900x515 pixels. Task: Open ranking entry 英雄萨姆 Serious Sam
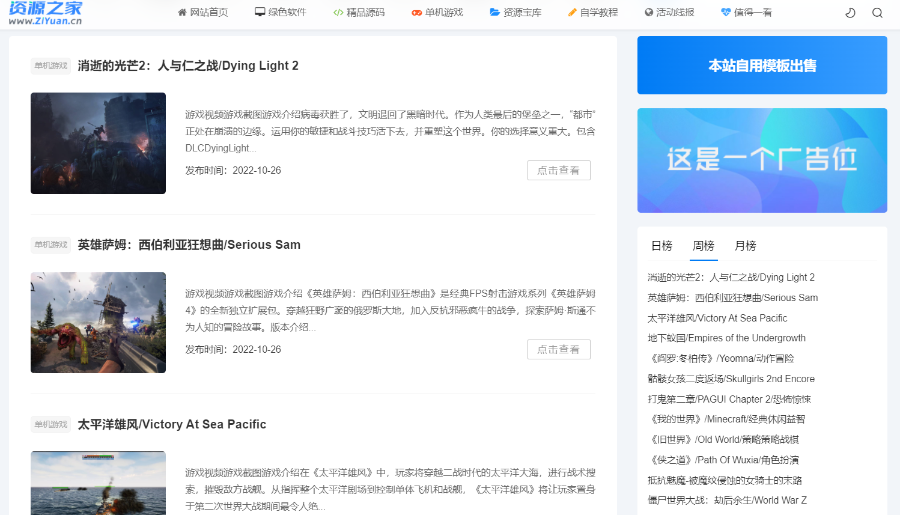pyautogui.click(x=732, y=297)
